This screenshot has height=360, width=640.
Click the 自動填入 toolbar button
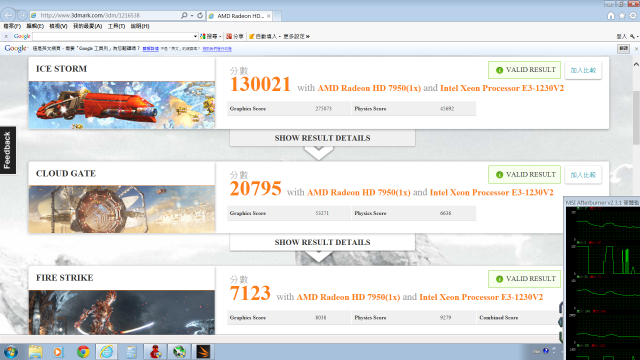(x=264, y=36)
